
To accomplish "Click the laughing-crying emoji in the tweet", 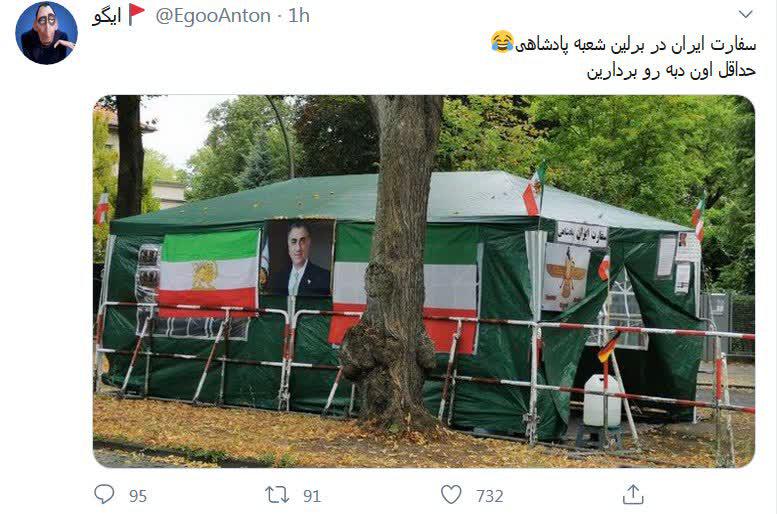I will click(x=501, y=42).
